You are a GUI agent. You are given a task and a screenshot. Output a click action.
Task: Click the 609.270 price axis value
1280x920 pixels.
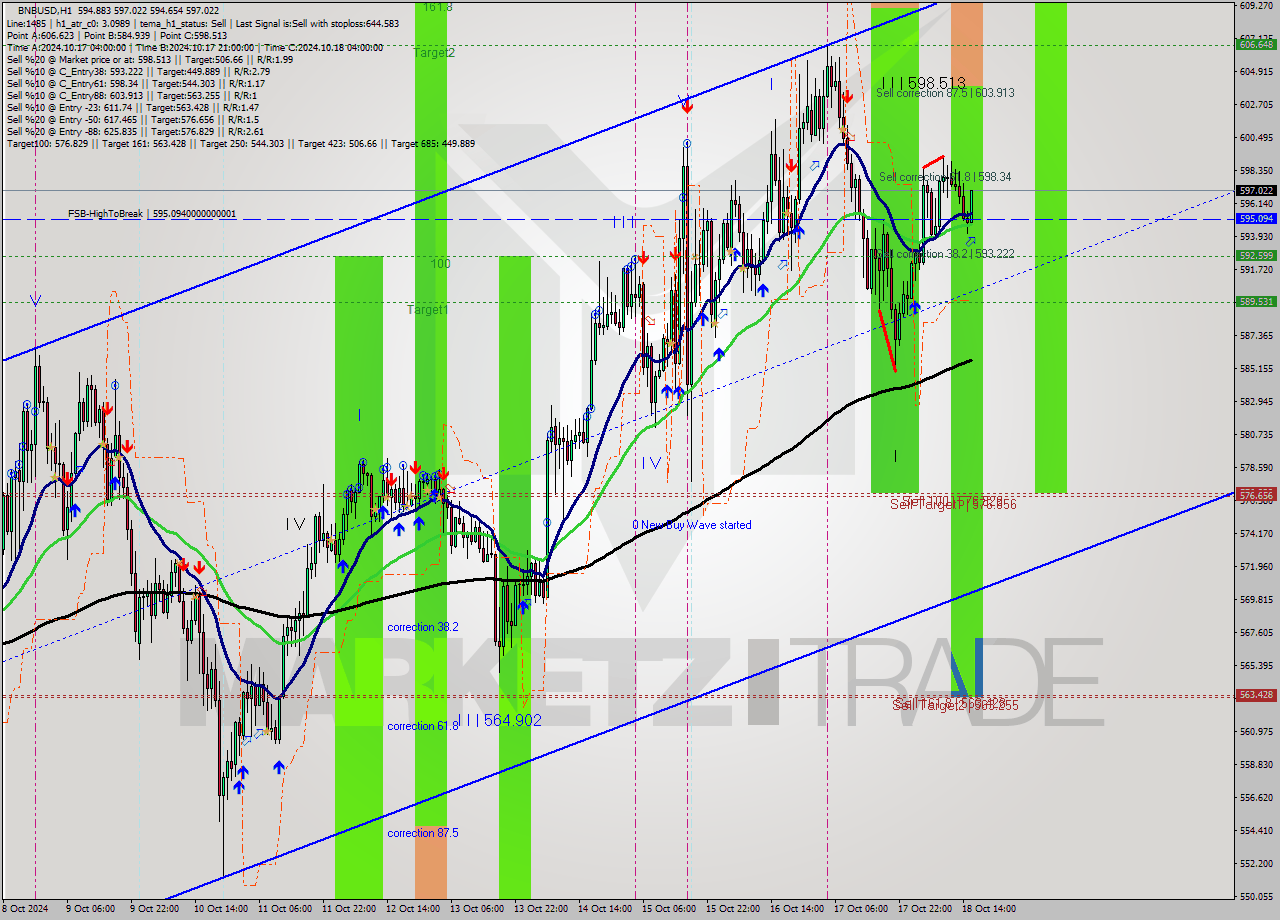[1256, 6]
